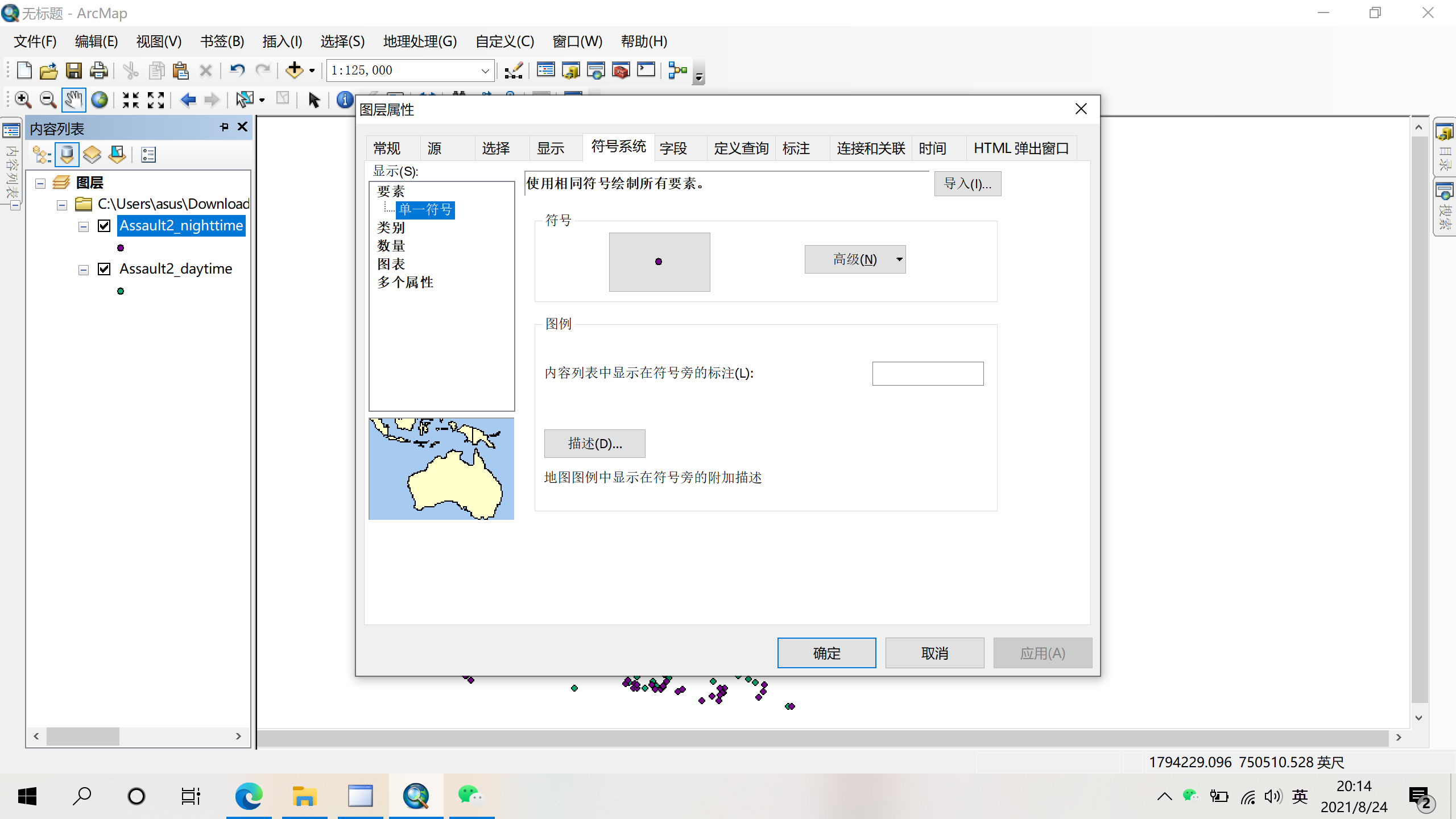The height and width of the screenshot is (819, 1456).
Task: Open the 地理处理(G) menu
Action: (420, 42)
